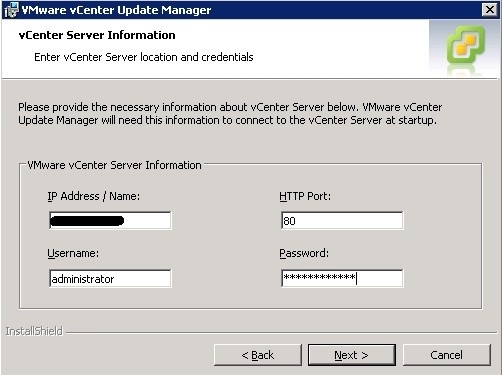Click the 'Please provide the necessary information' paragraph
Screen dimensions: 502x375
(230, 114)
